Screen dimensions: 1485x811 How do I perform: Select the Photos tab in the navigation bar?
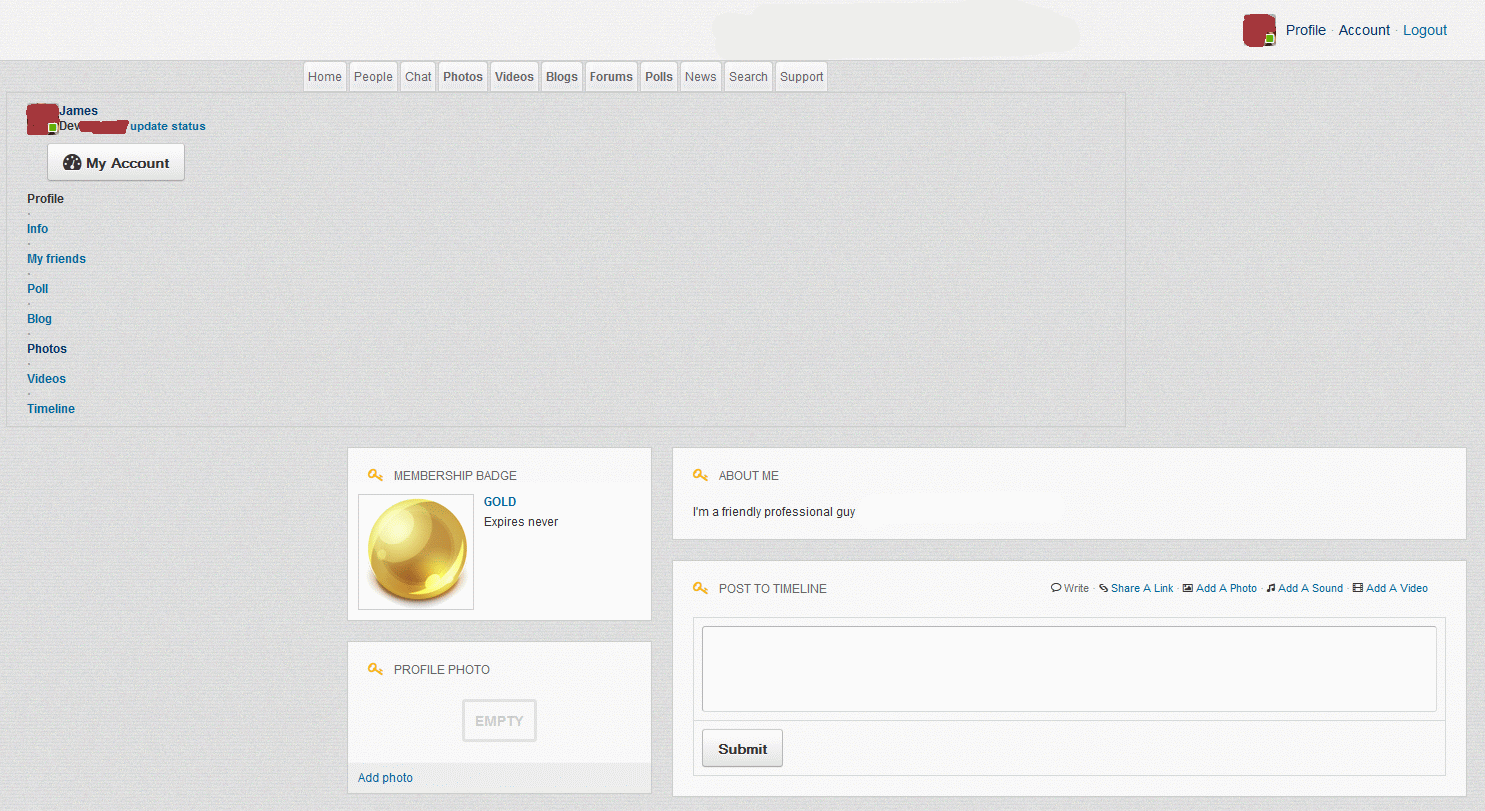point(463,77)
